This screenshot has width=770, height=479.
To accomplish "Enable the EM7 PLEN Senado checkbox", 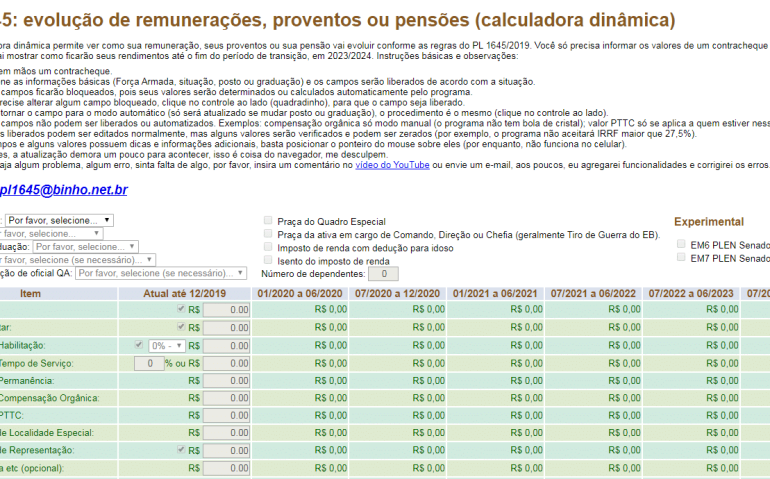I will (681, 257).
